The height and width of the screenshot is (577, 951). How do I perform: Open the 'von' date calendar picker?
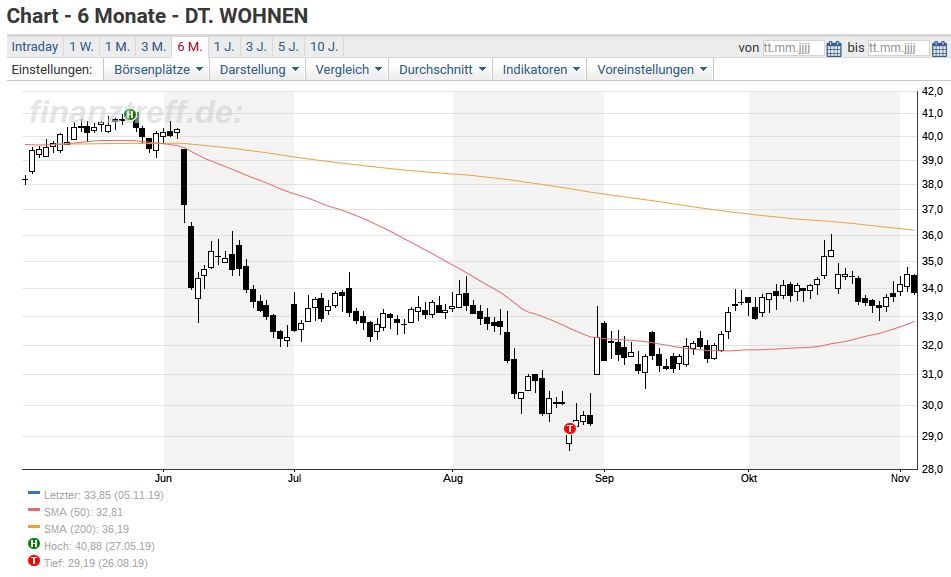pyautogui.click(x=834, y=48)
